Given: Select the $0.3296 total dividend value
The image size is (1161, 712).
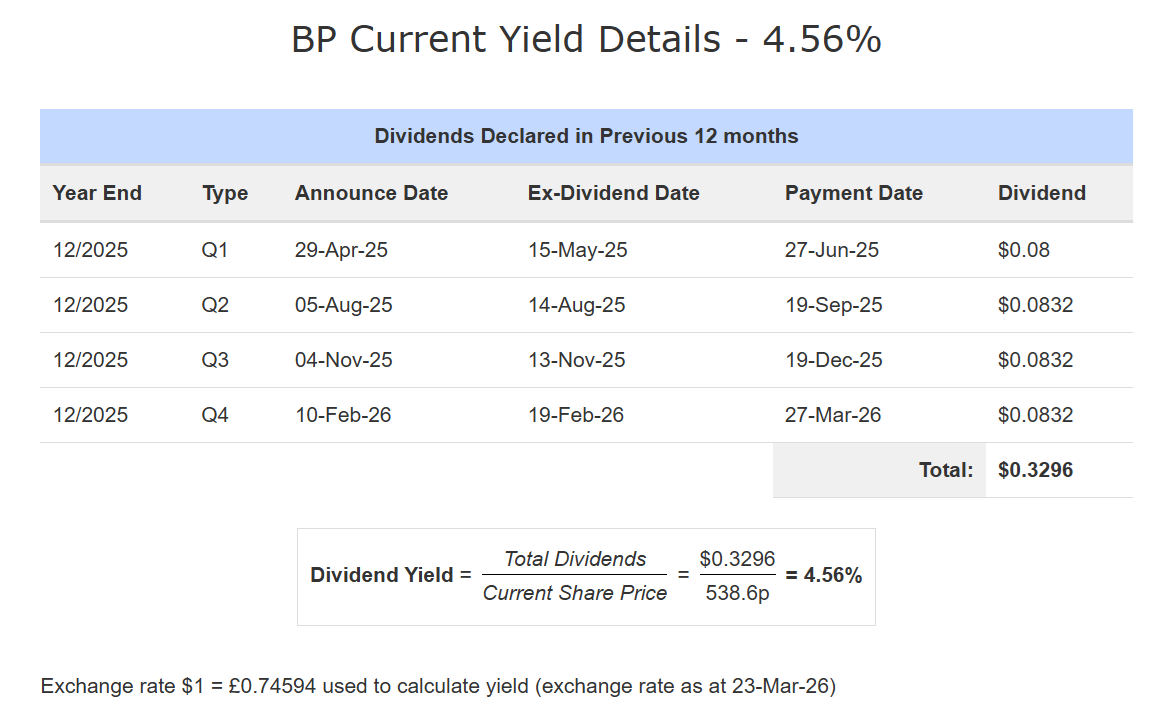Looking at the screenshot, I should (1035, 470).
